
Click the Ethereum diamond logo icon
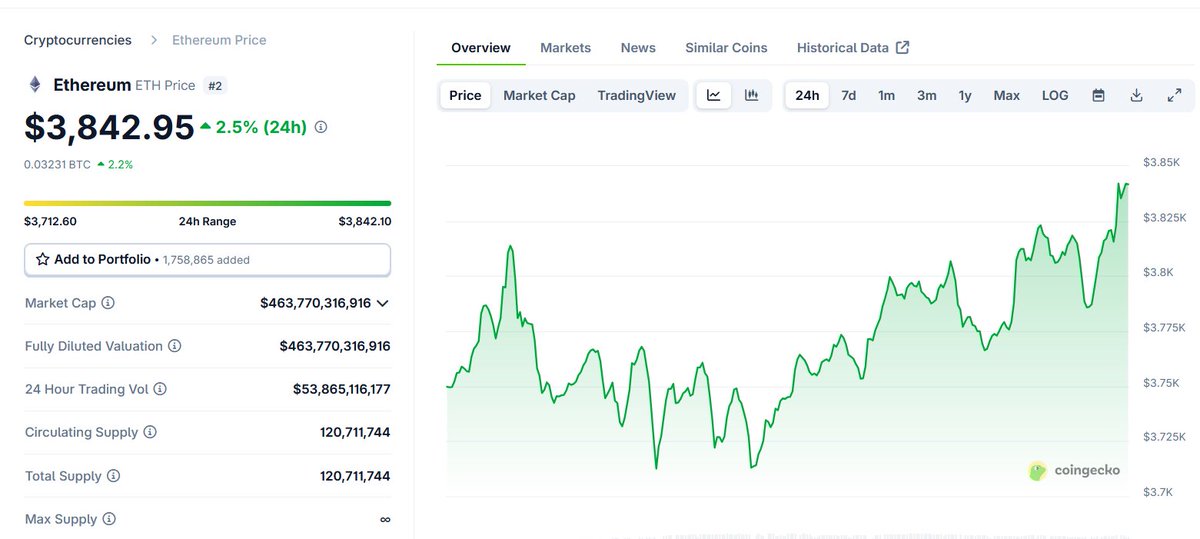pyautogui.click(x=35, y=85)
